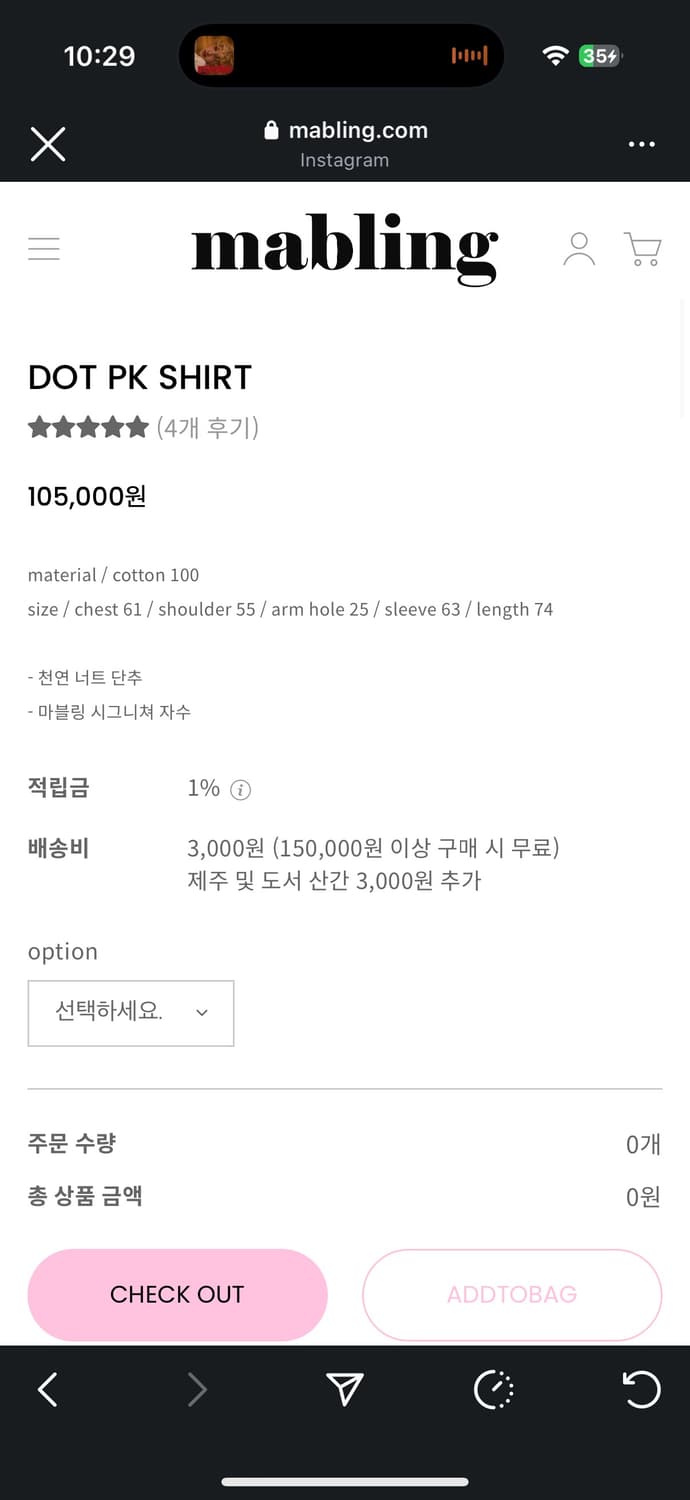Tap the dotted circle activity icon
This screenshot has height=1500, width=690.
(x=493, y=1389)
